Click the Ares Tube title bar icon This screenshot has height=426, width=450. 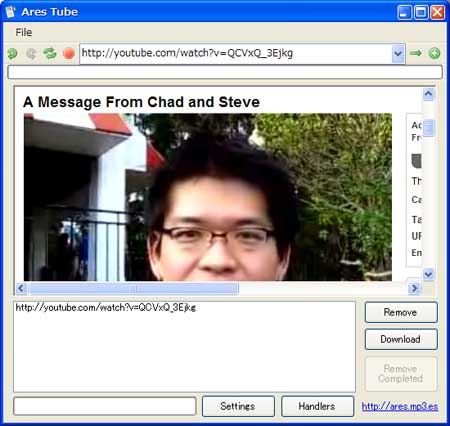tap(11, 12)
